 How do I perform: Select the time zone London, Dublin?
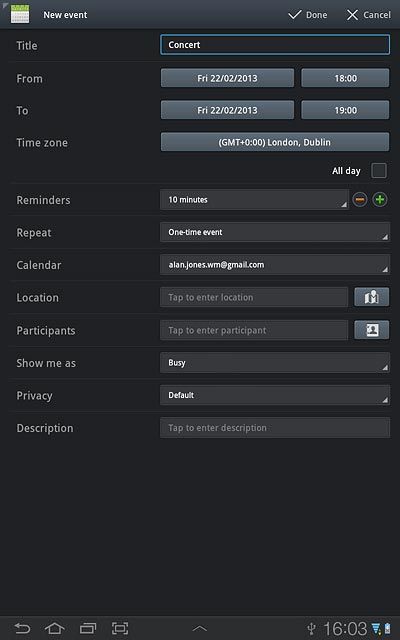pos(275,142)
